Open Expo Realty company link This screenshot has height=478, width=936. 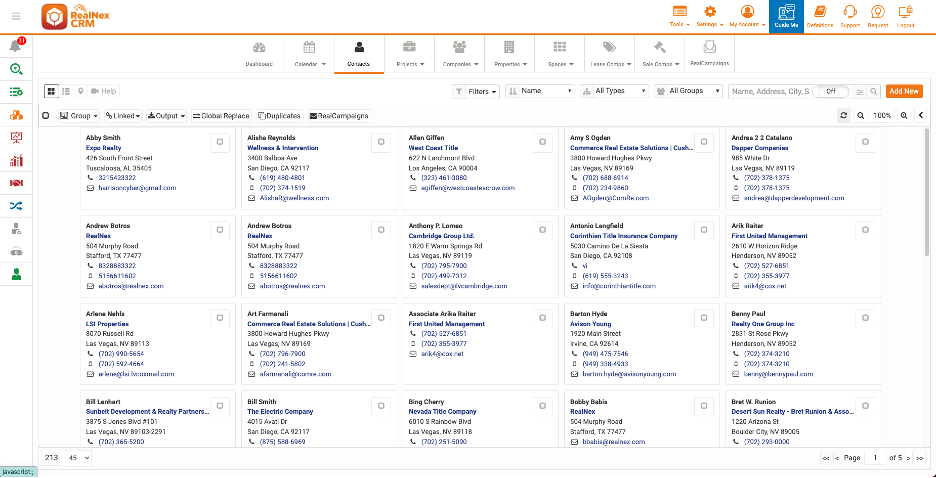[x=104, y=147]
